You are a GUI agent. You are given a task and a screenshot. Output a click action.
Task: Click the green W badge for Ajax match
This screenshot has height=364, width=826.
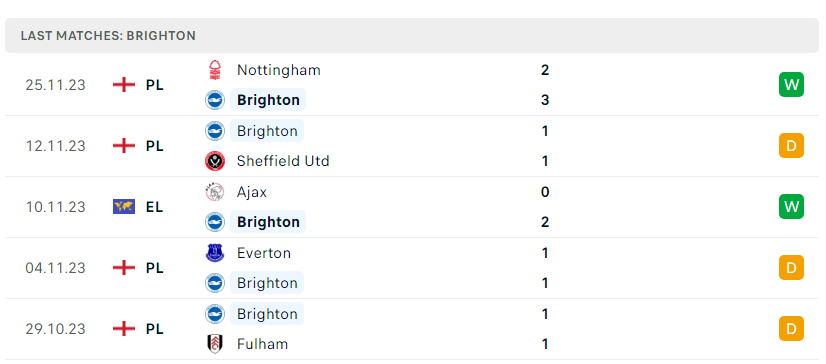[791, 206]
